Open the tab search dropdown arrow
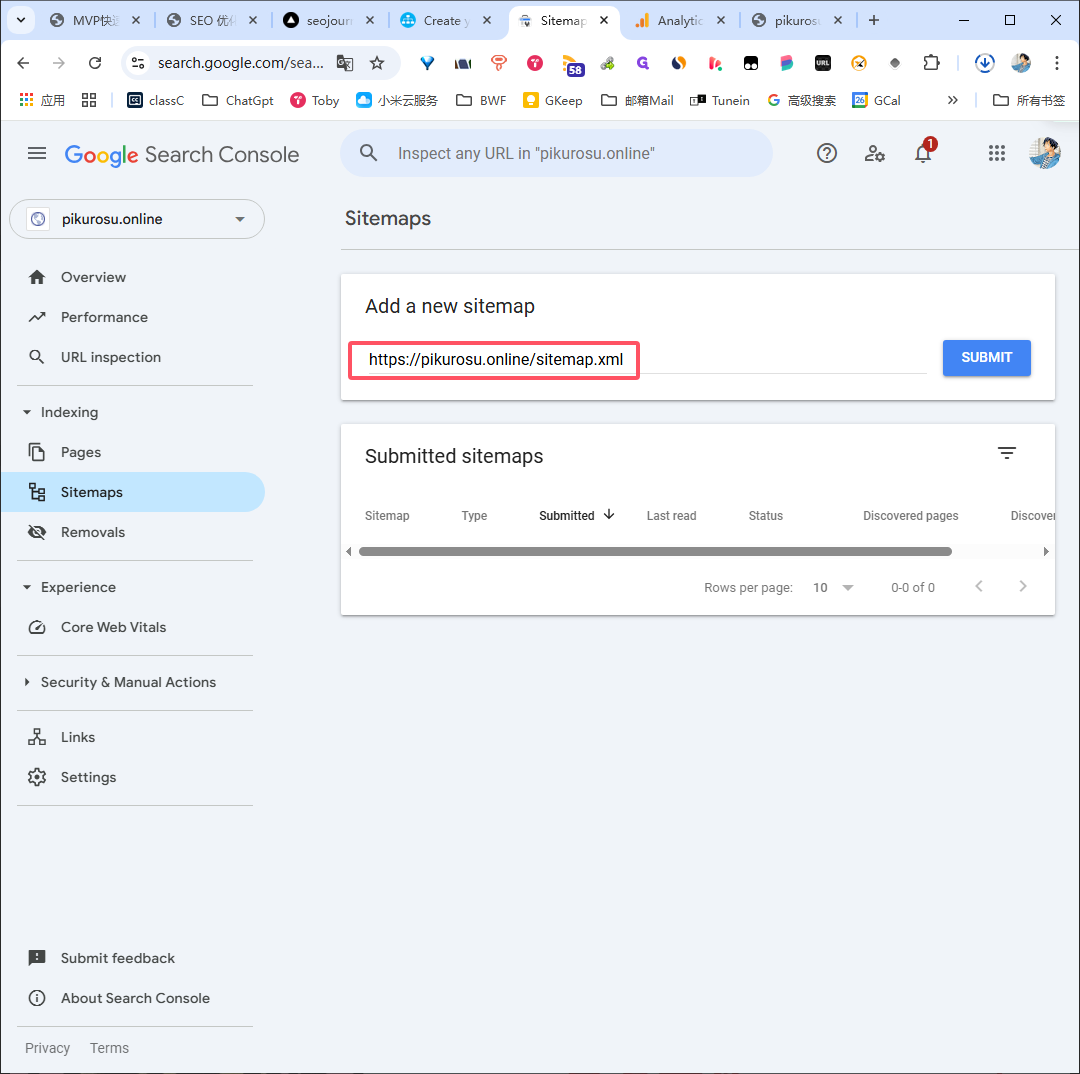Viewport: 1080px width, 1074px height. 21,21
